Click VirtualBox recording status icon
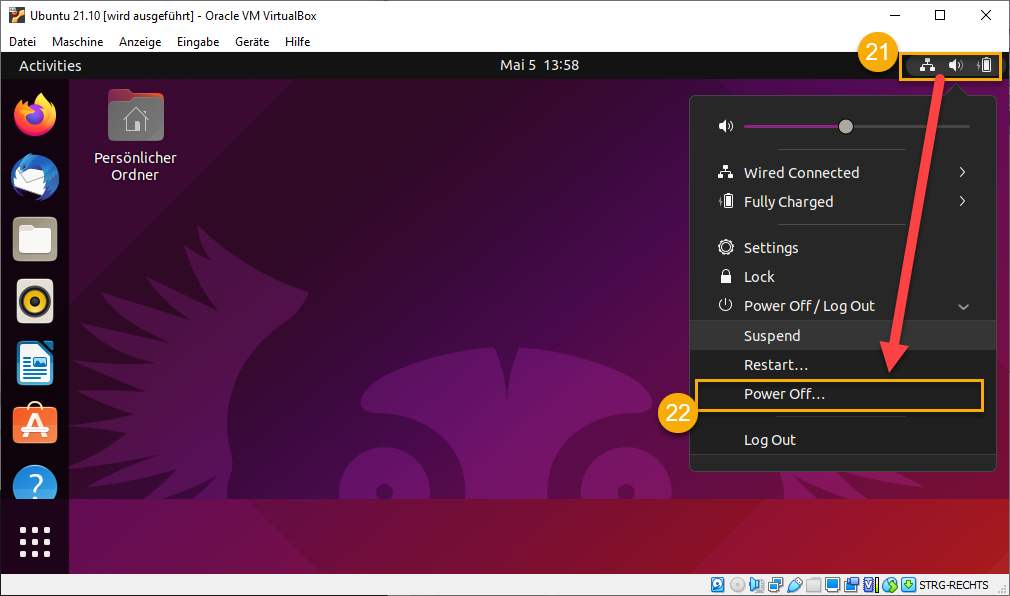The image size is (1010, 596). [852, 584]
